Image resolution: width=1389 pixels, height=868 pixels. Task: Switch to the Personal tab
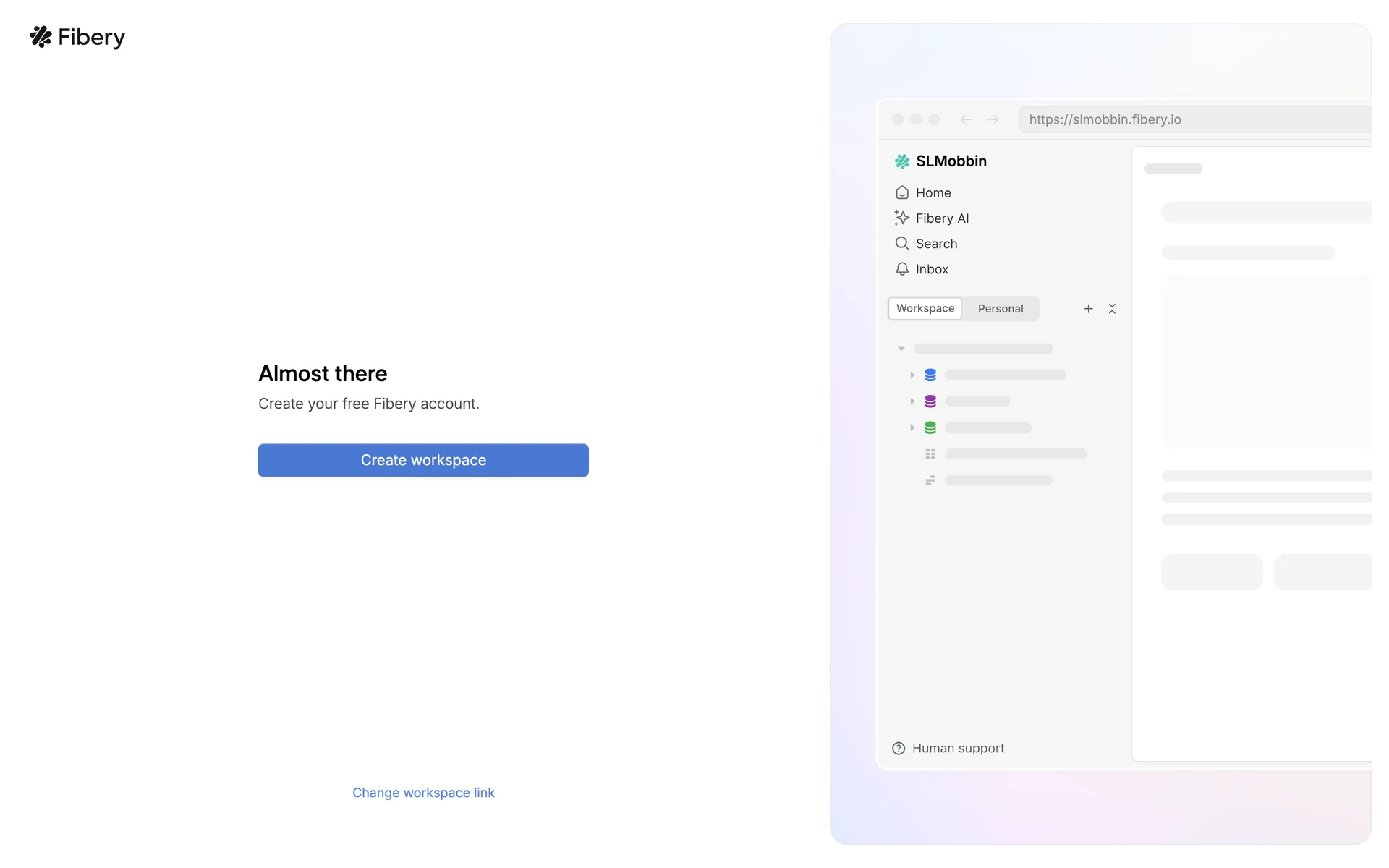pyautogui.click(x=1001, y=309)
